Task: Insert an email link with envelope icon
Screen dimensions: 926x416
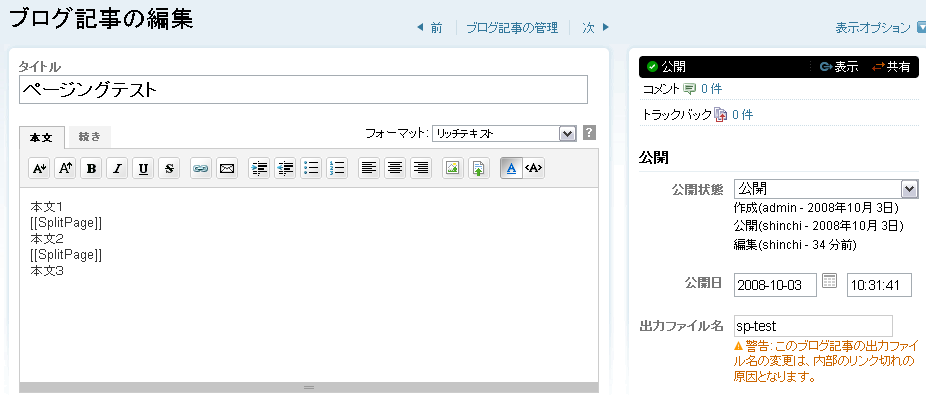Action: (227, 168)
